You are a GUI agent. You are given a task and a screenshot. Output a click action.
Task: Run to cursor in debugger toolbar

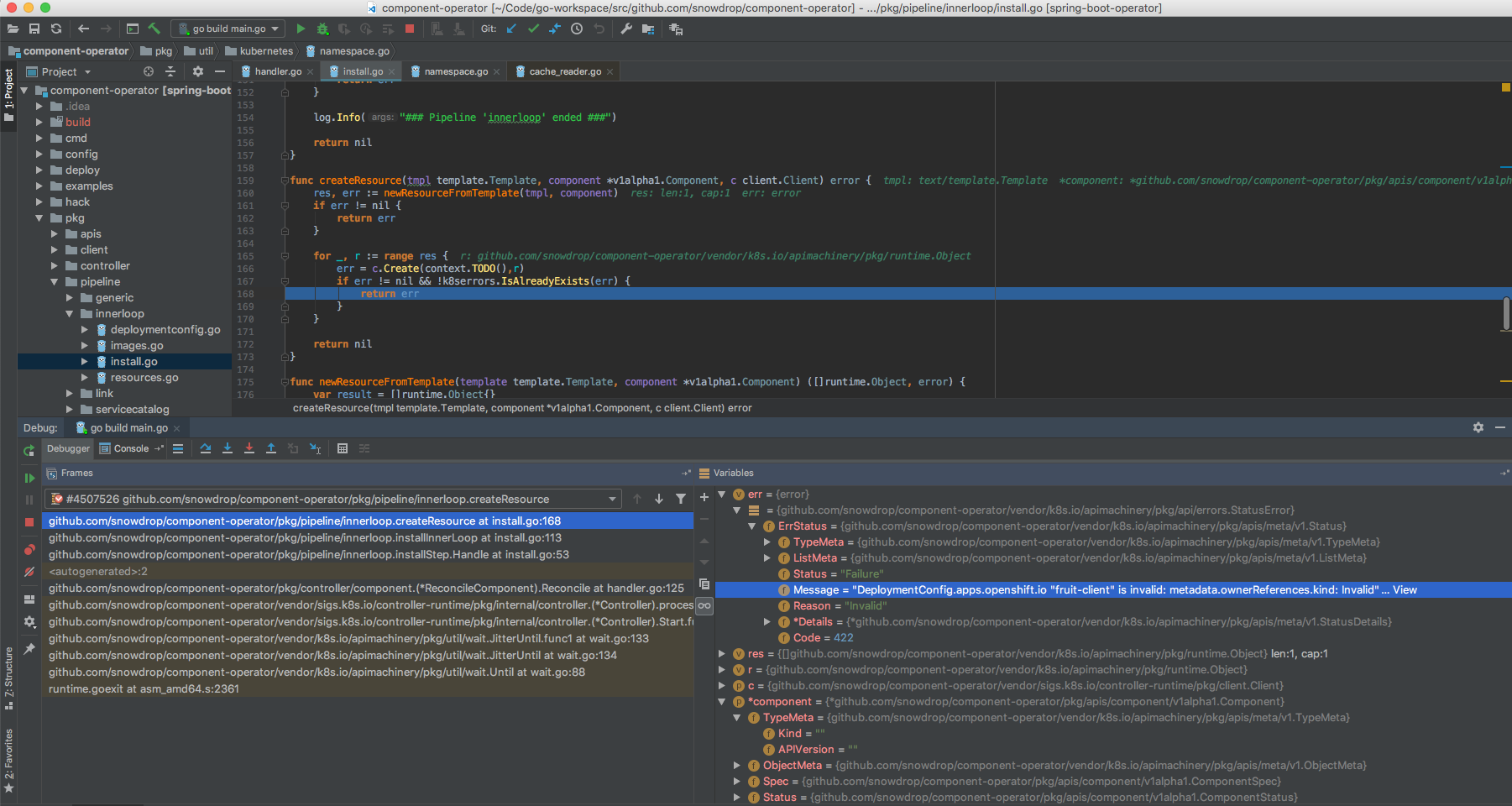point(315,448)
